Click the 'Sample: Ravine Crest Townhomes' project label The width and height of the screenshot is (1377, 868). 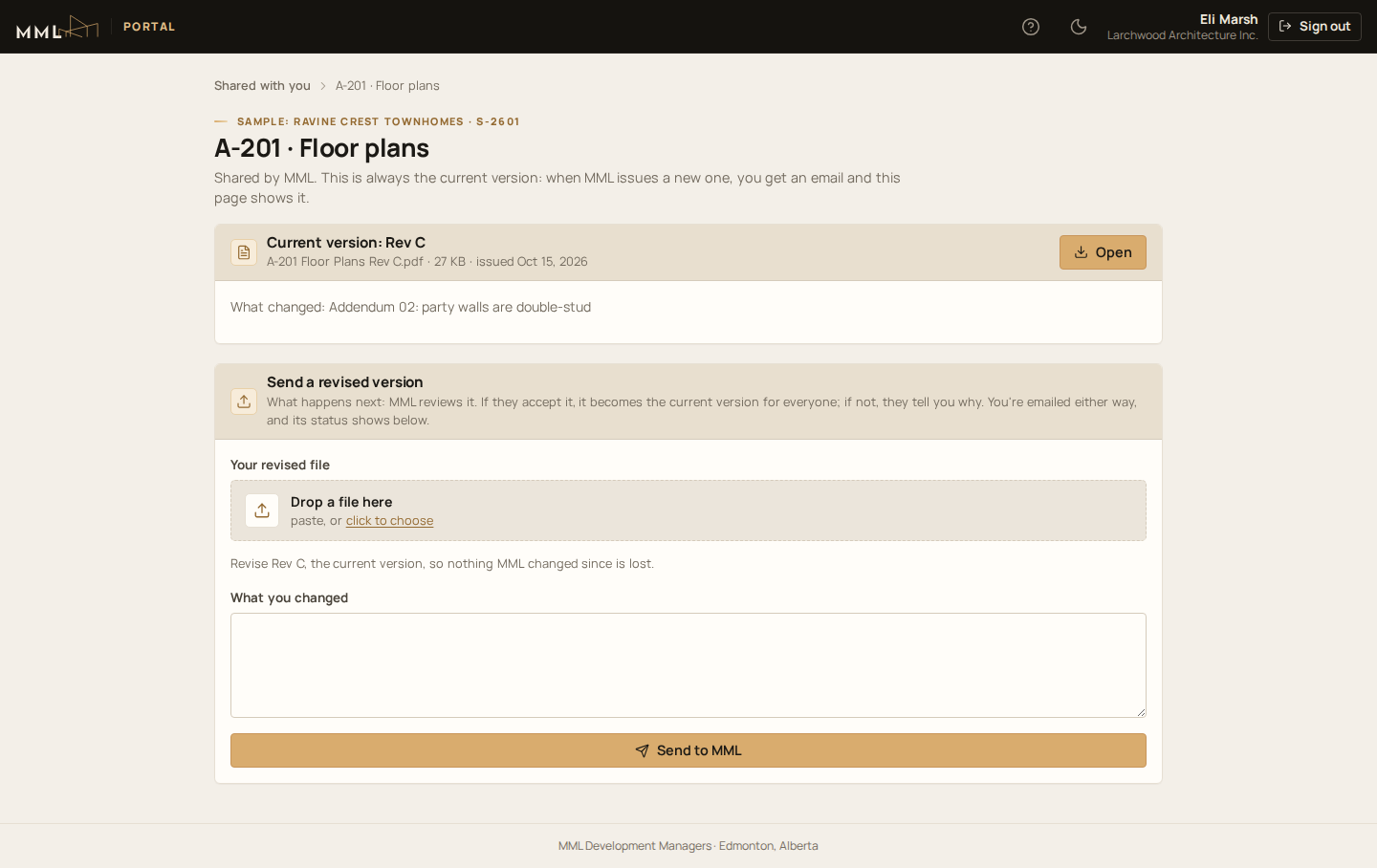pyautogui.click(x=379, y=121)
